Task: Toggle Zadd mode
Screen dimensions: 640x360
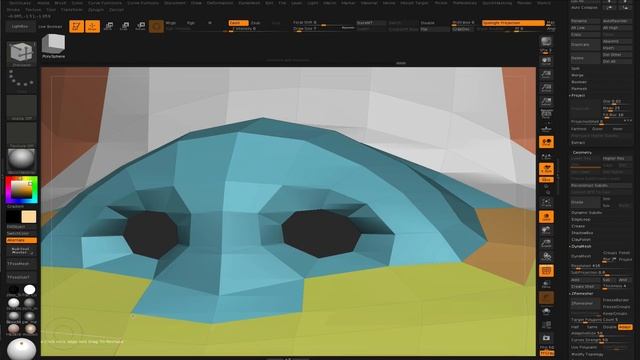Action: [x=238, y=23]
